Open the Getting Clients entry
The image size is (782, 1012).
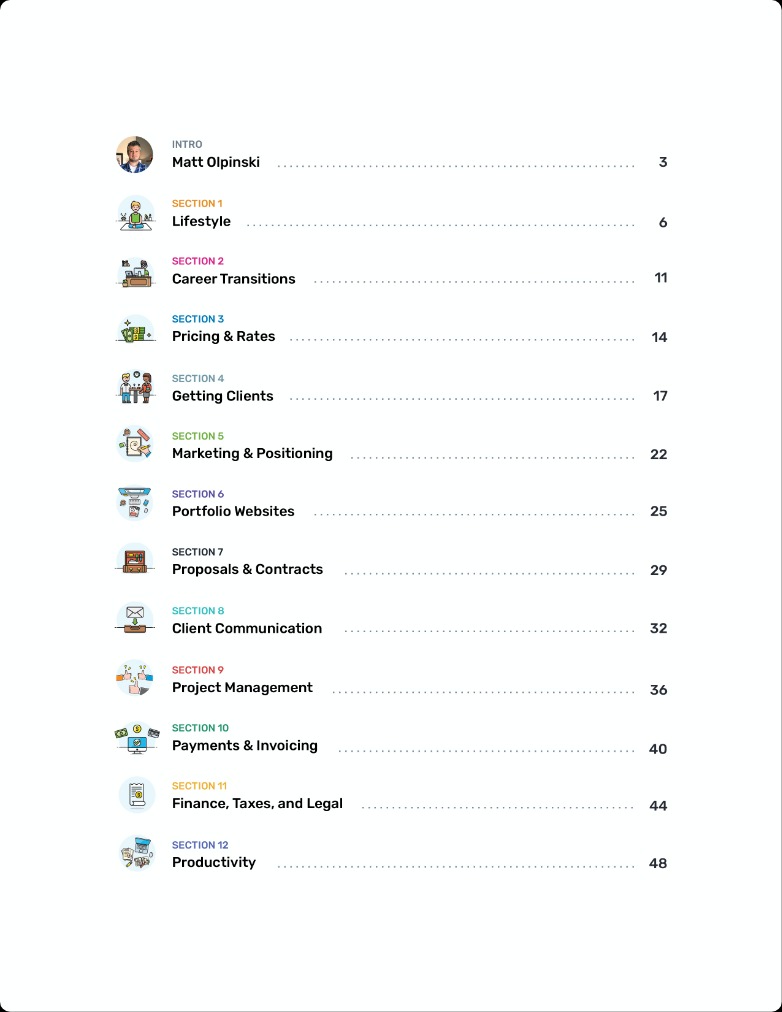[223, 396]
